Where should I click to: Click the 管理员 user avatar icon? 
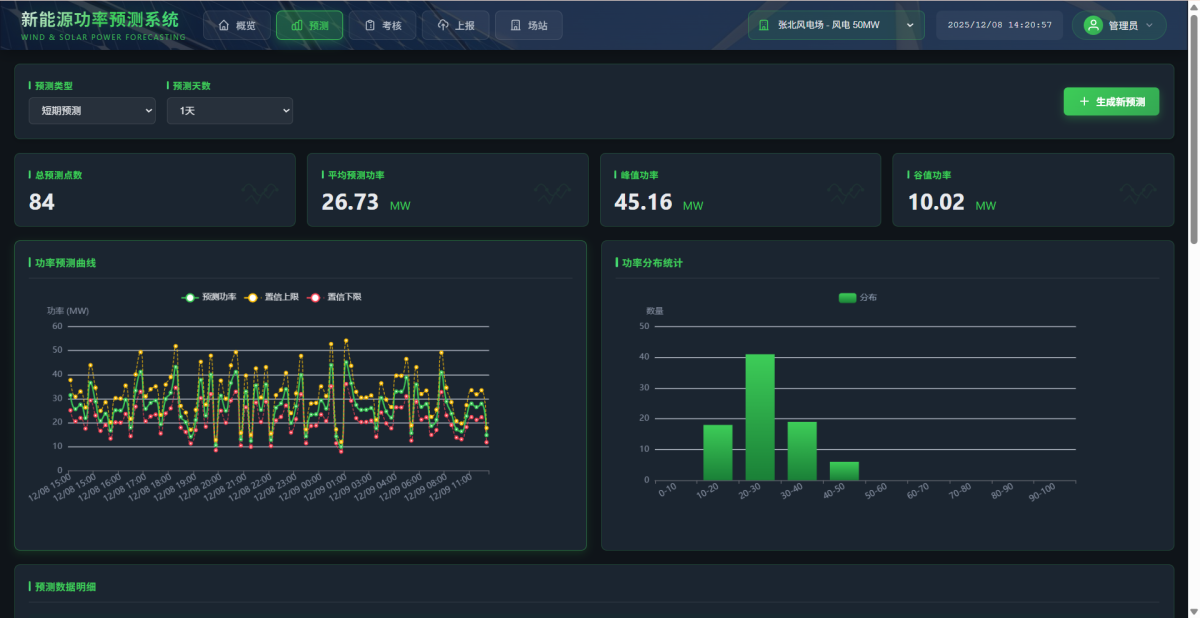(x=1093, y=25)
